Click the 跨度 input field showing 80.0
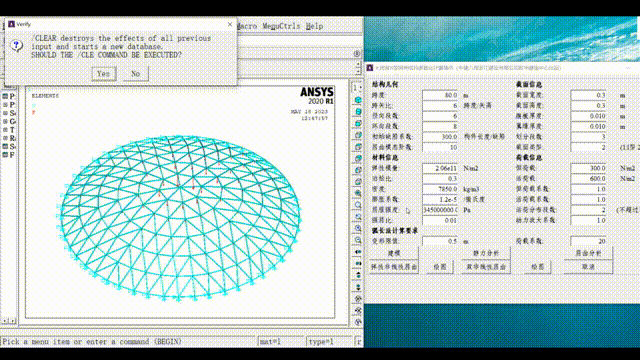Screen dimensions: 640x360 (440, 95)
